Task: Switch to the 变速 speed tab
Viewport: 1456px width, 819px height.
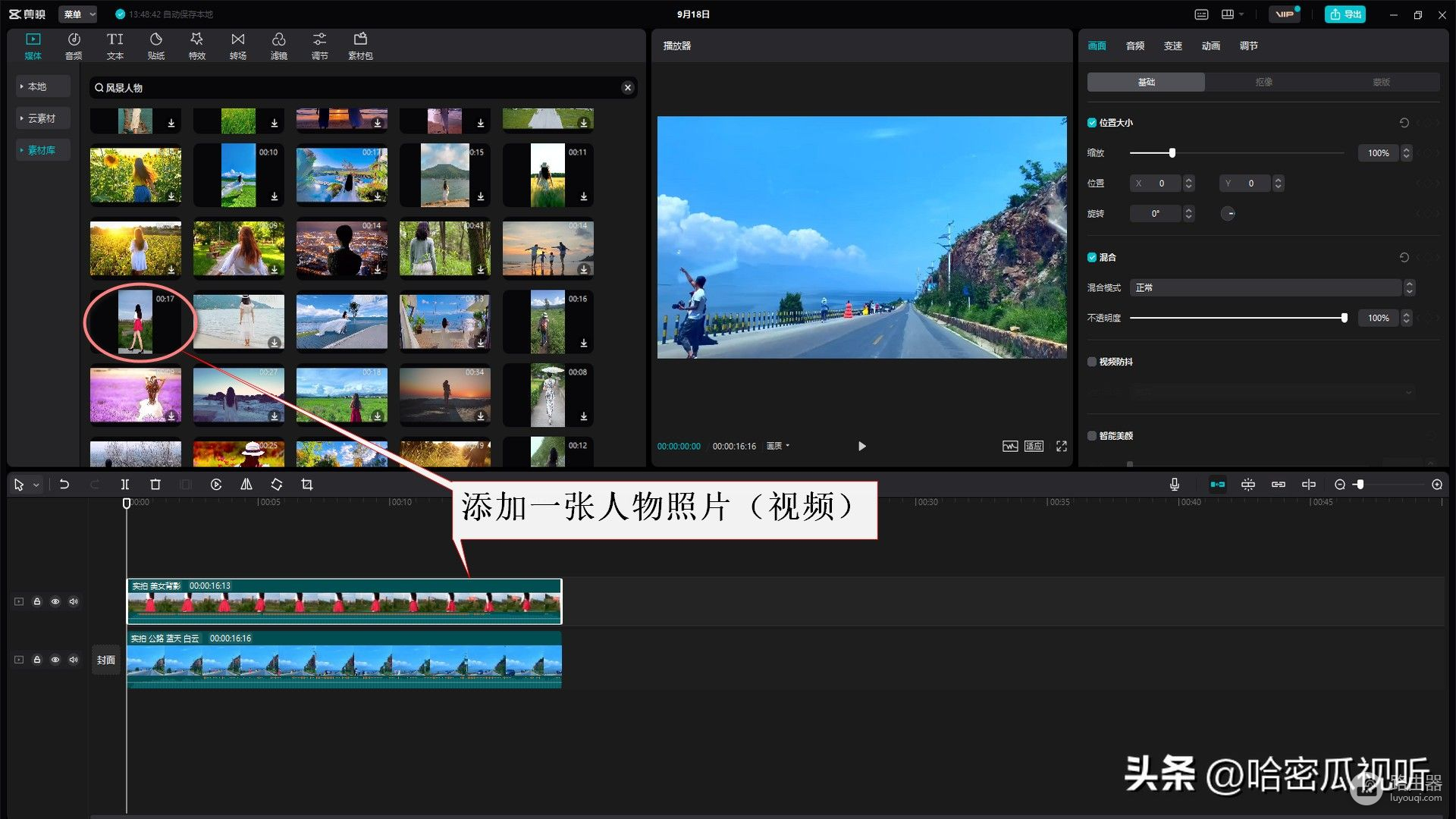Action: pyautogui.click(x=1172, y=45)
